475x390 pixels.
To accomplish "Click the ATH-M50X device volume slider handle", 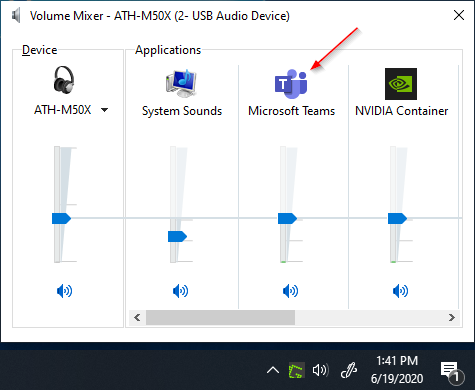I will click(62, 218).
